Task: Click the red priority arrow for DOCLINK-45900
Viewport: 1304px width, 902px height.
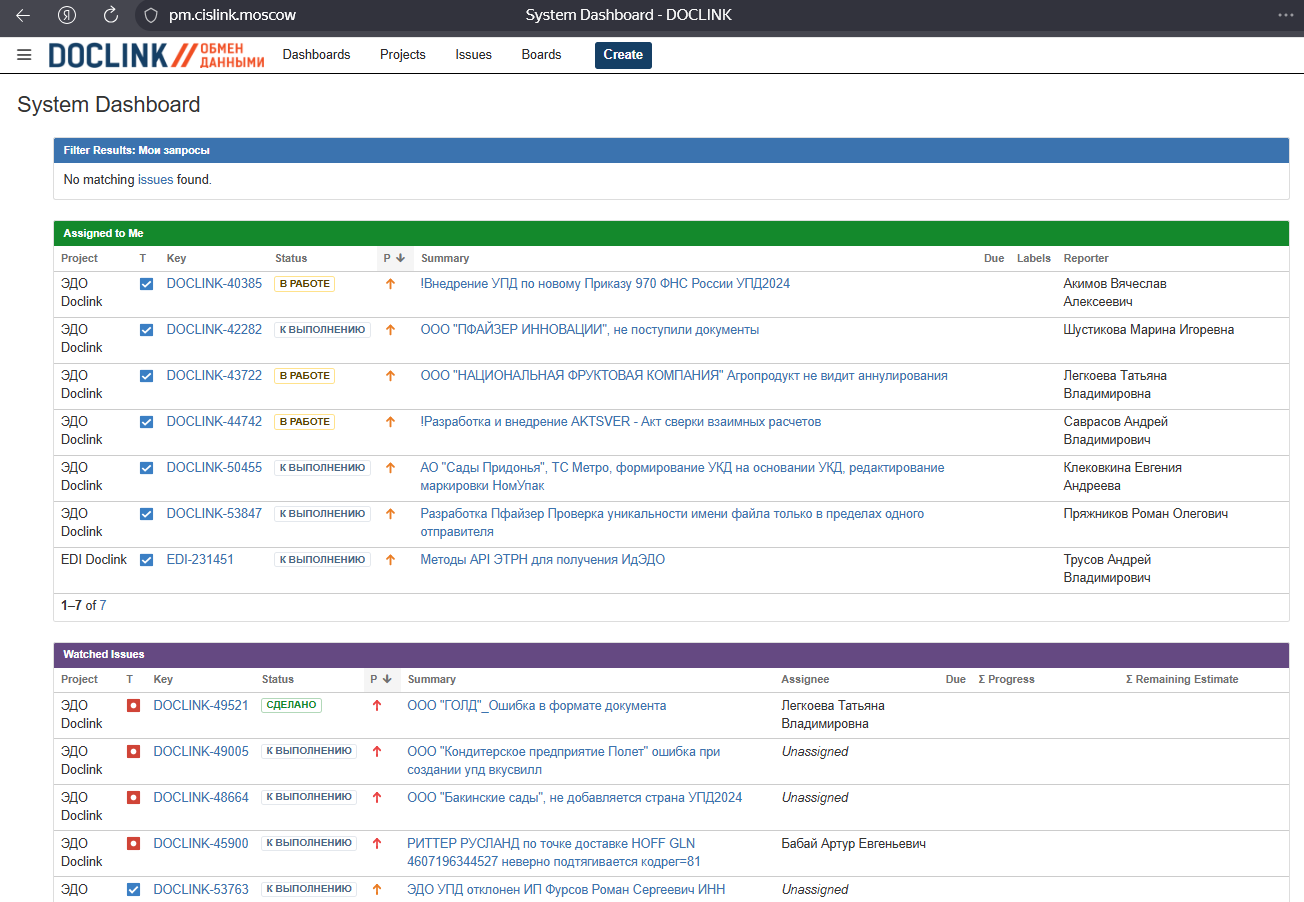Action: (377, 844)
